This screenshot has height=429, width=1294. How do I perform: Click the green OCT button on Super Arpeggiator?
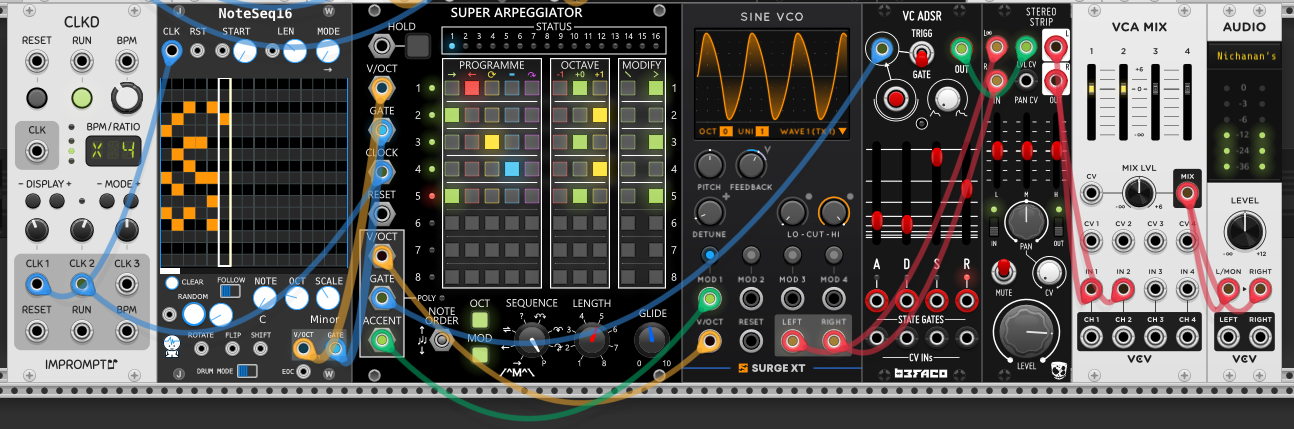[480, 320]
